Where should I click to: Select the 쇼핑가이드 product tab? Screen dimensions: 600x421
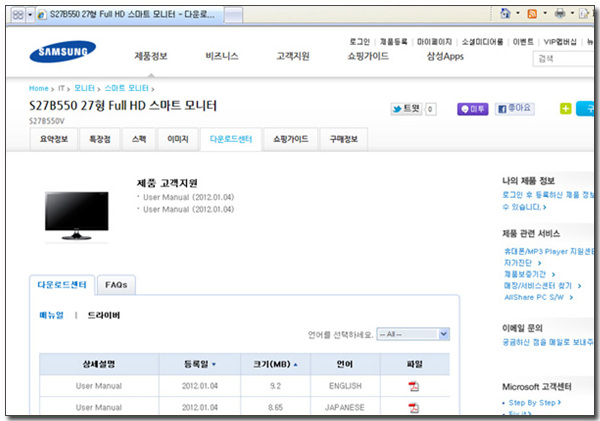click(x=290, y=139)
